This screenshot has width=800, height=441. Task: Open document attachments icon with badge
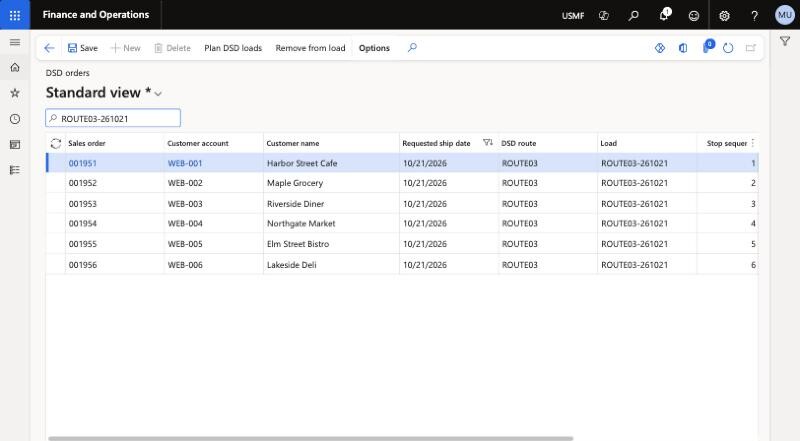(707, 46)
